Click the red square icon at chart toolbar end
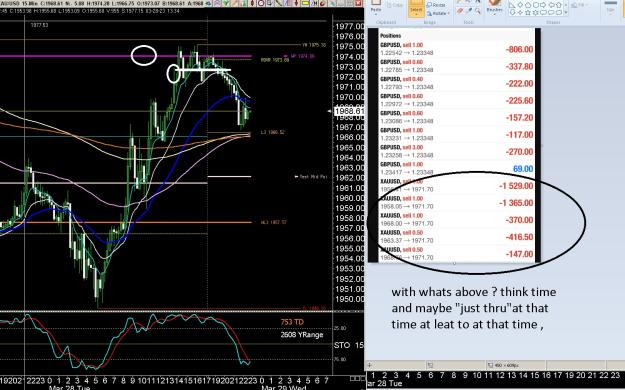The width and height of the screenshot is (625, 390). [358, 3]
